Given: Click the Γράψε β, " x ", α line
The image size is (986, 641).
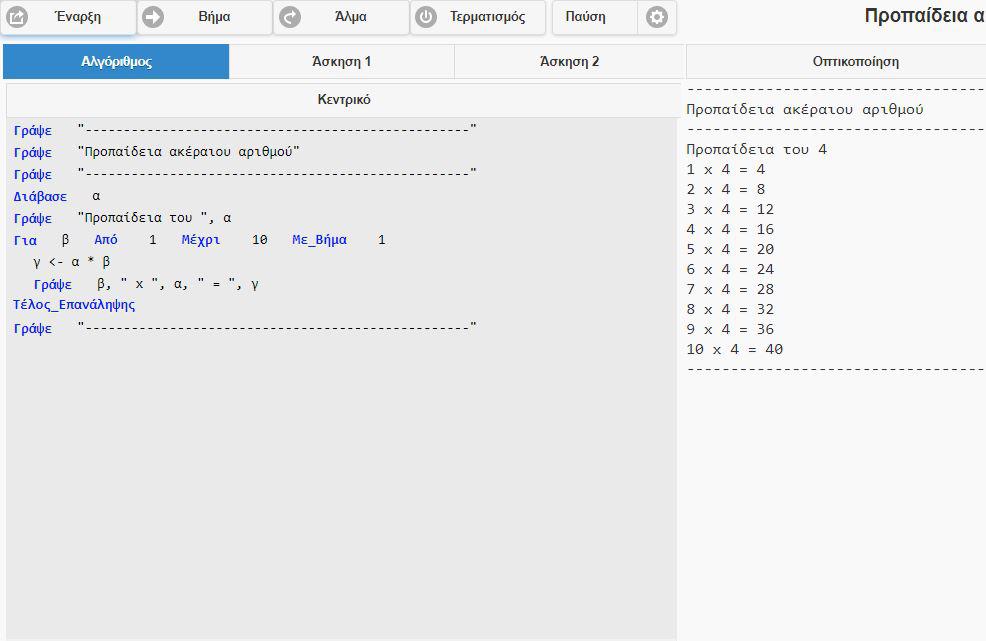Looking at the screenshot, I should click(146, 284).
